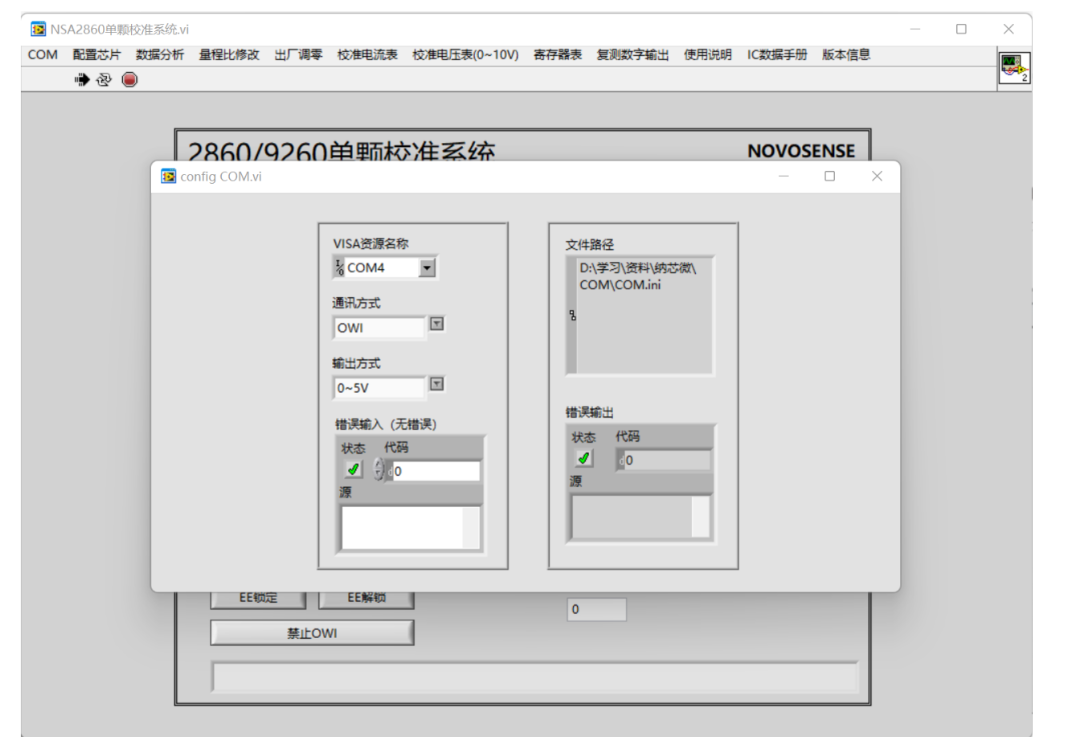Open the 输出方式 0~5V dropdown arrow
Screen dimensions: 1069x737
[437, 384]
